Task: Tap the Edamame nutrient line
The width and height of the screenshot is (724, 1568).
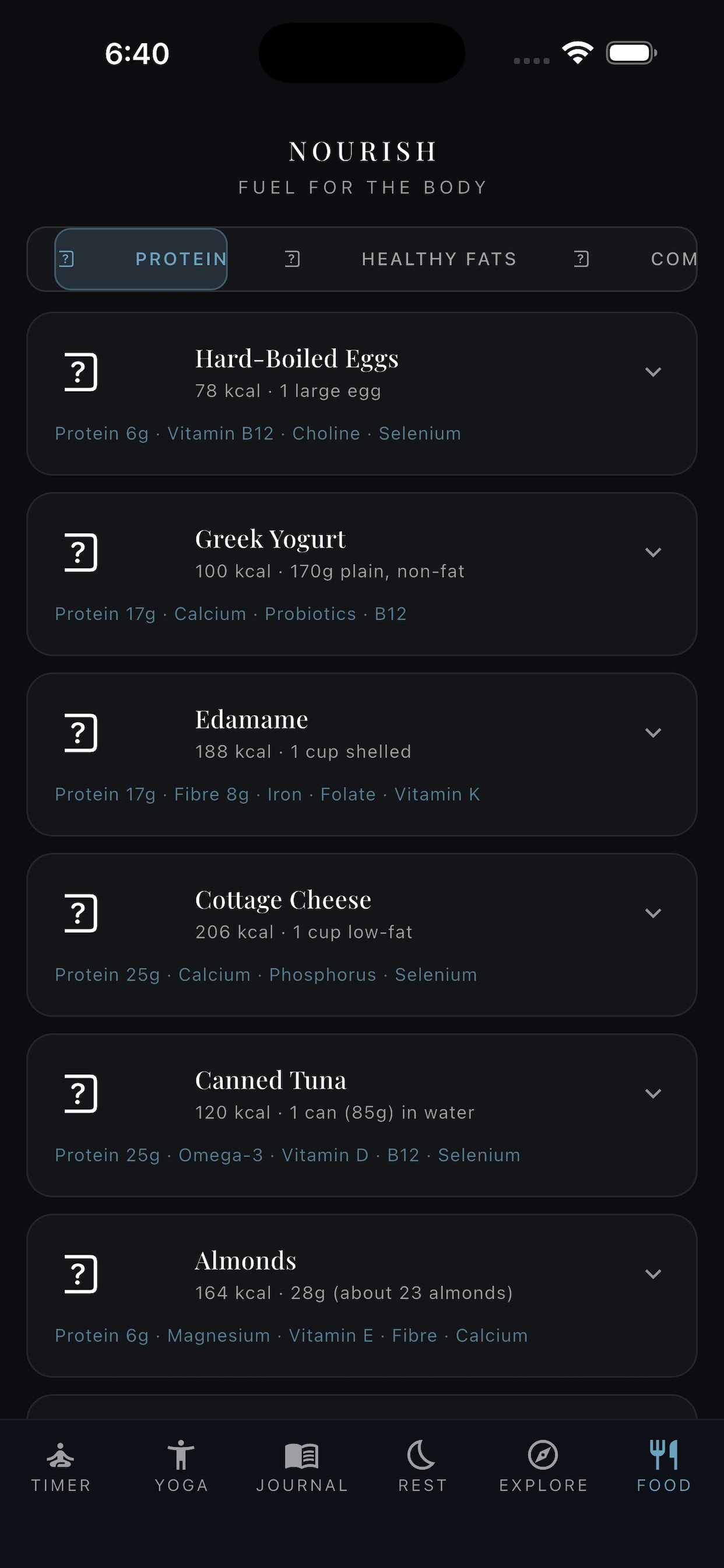Action: click(x=267, y=794)
